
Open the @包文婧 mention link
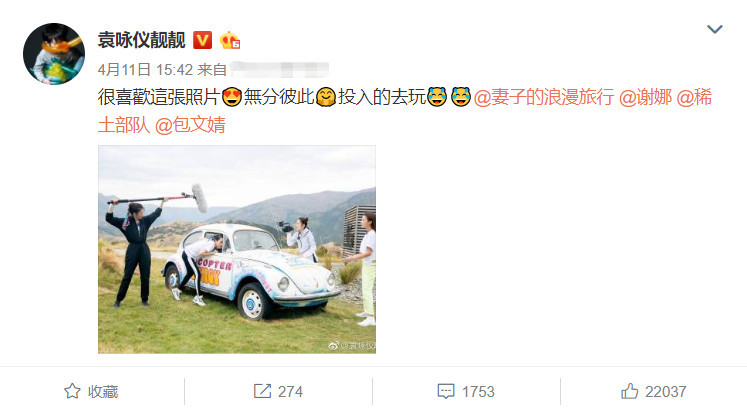click(x=190, y=125)
